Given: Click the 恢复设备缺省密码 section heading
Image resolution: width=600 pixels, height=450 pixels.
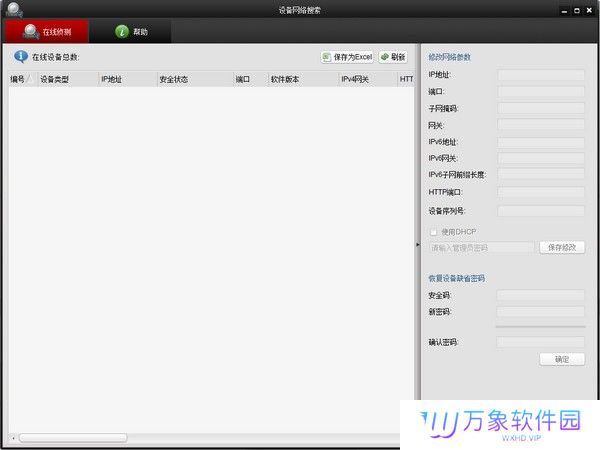Looking at the screenshot, I should pyautogui.click(x=457, y=278).
